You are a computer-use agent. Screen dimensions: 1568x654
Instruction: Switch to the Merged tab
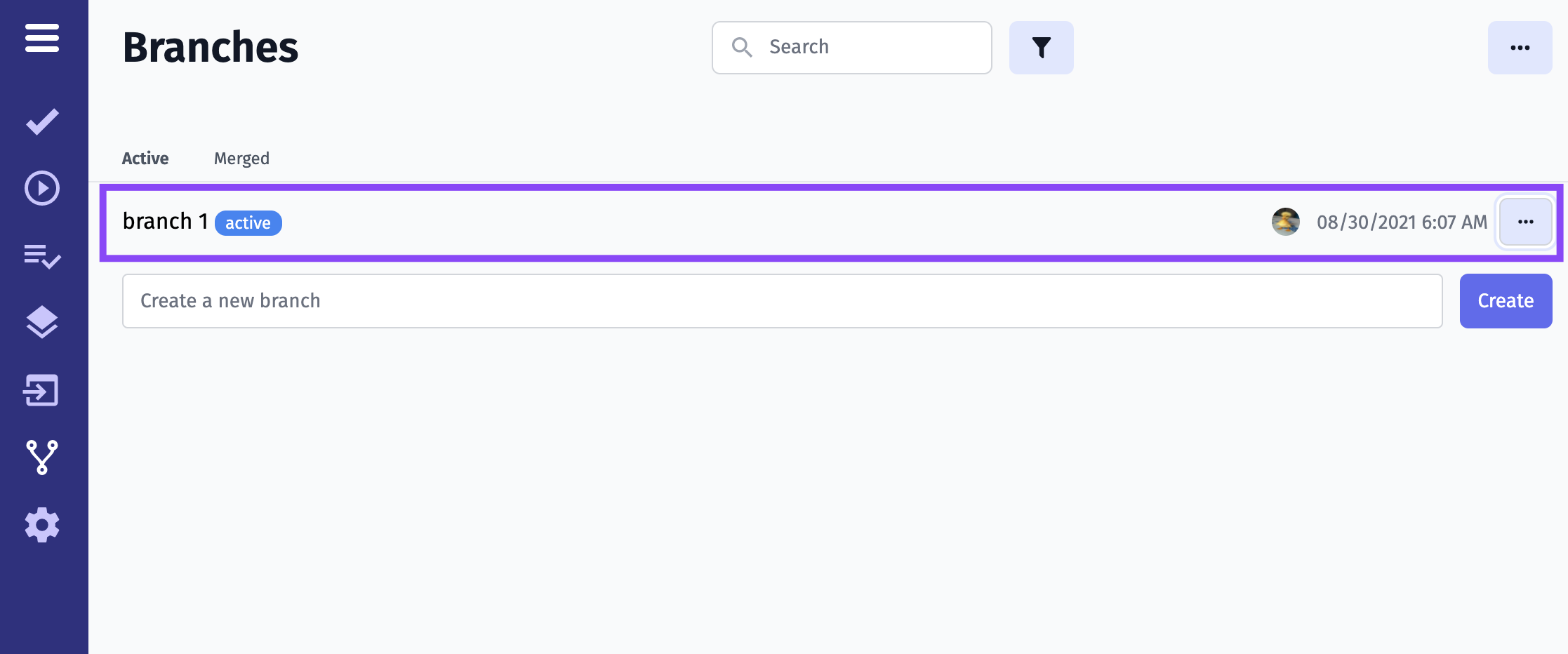click(241, 159)
